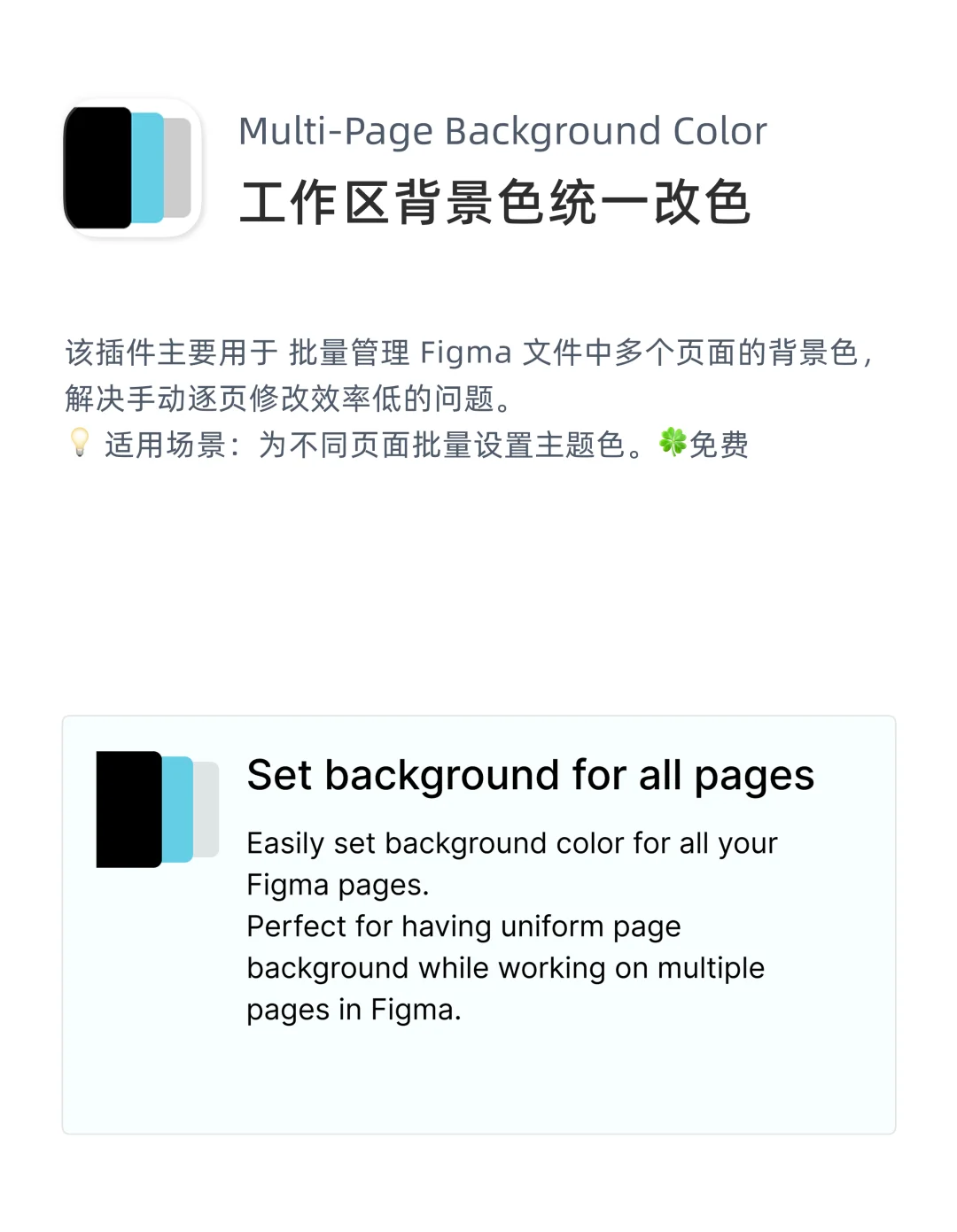The image size is (957, 1232).
Task: Click the light bulb emoji icon
Action: tap(80, 443)
